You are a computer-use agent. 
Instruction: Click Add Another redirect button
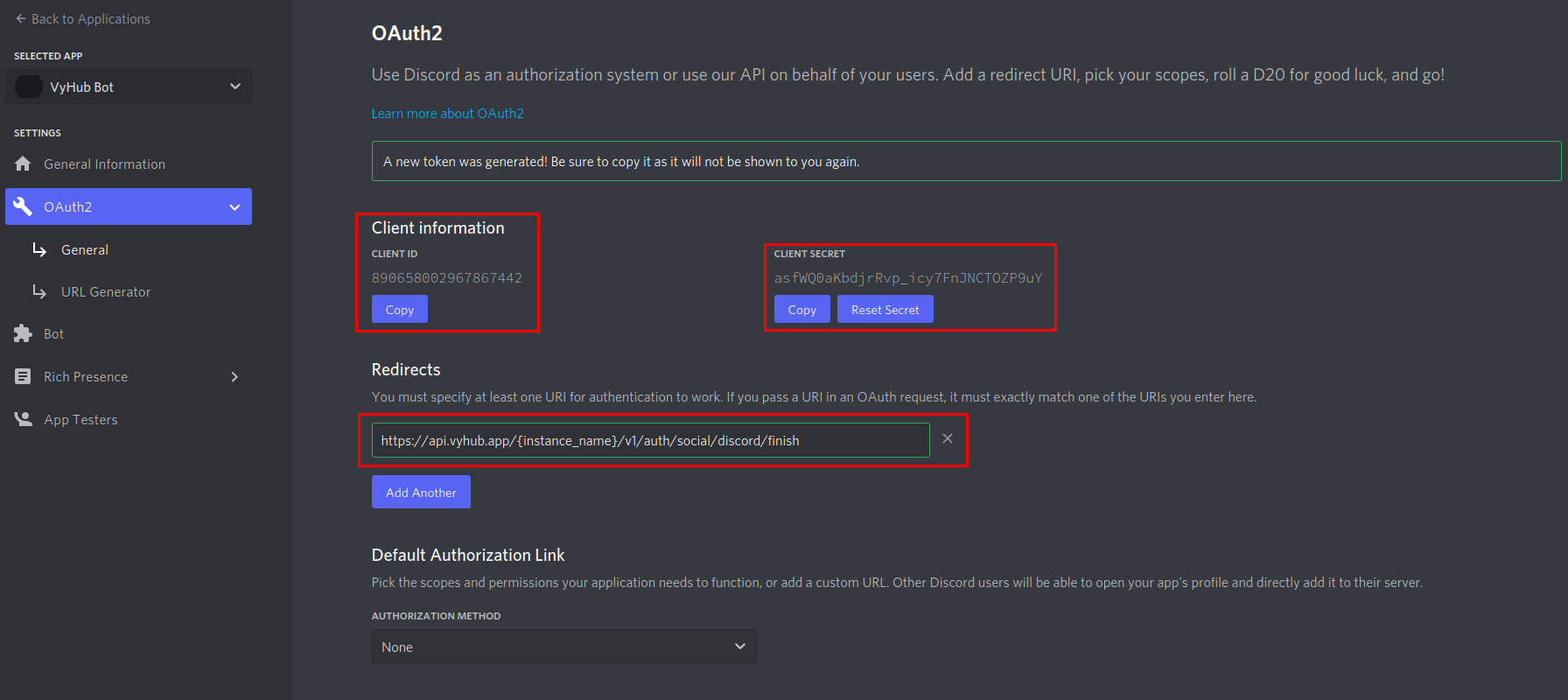(x=421, y=492)
